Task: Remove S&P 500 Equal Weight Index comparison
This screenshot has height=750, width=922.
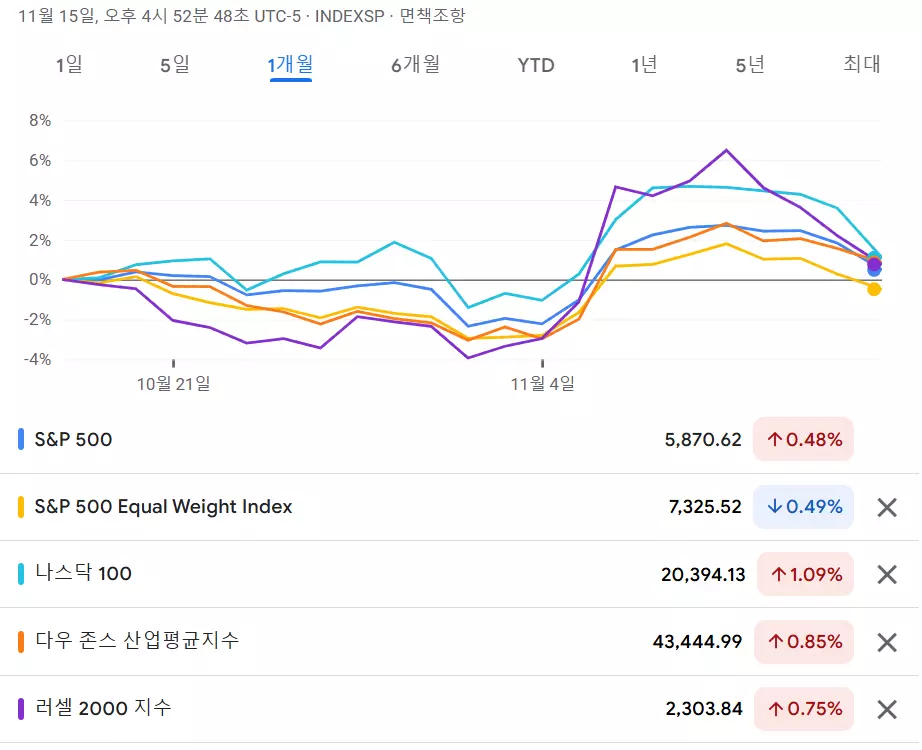Action: (887, 507)
